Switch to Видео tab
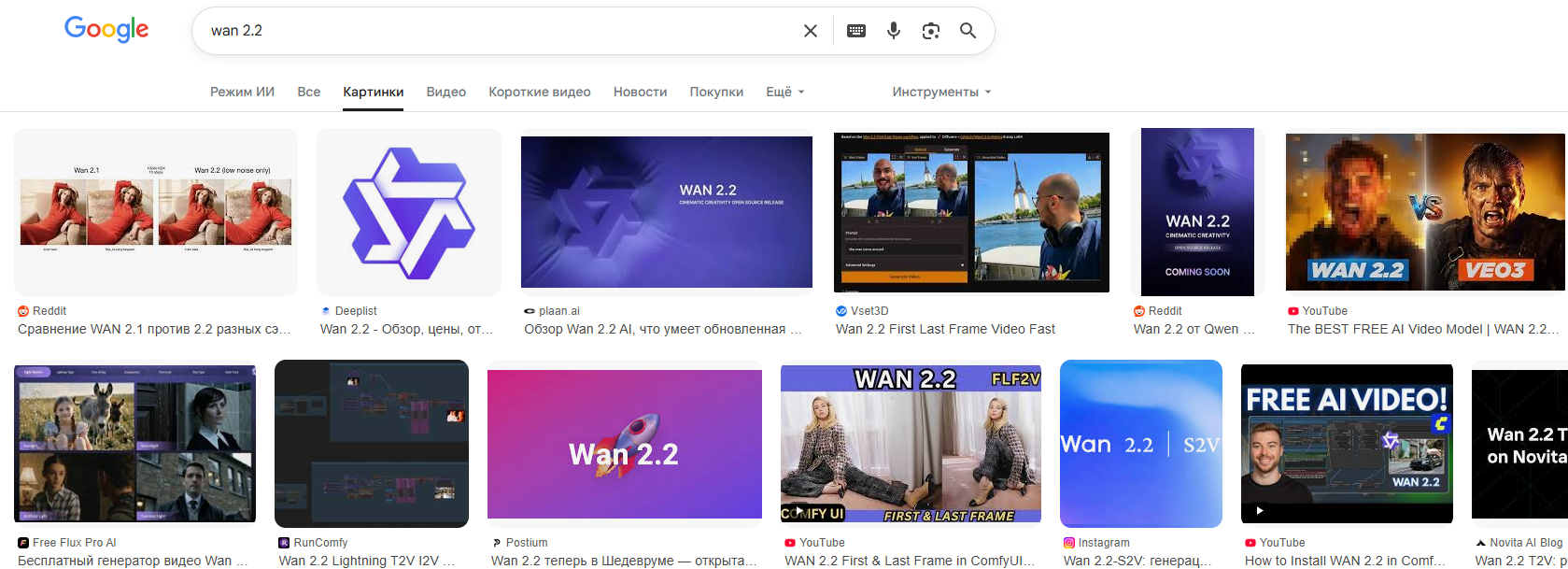The width and height of the screenshot is (1568, 569). [446, 92]
